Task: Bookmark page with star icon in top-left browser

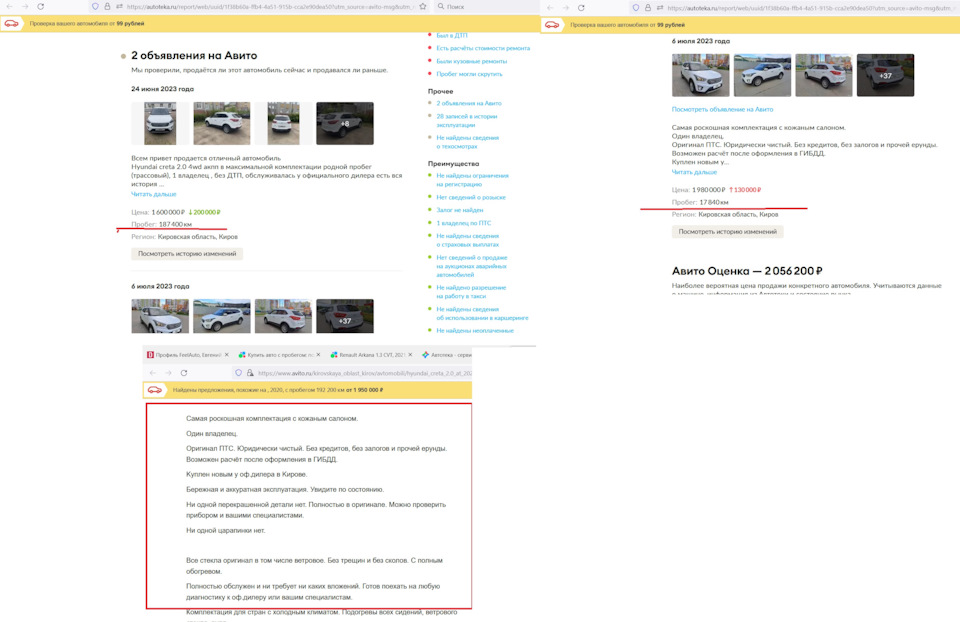Action: (423, 6)
